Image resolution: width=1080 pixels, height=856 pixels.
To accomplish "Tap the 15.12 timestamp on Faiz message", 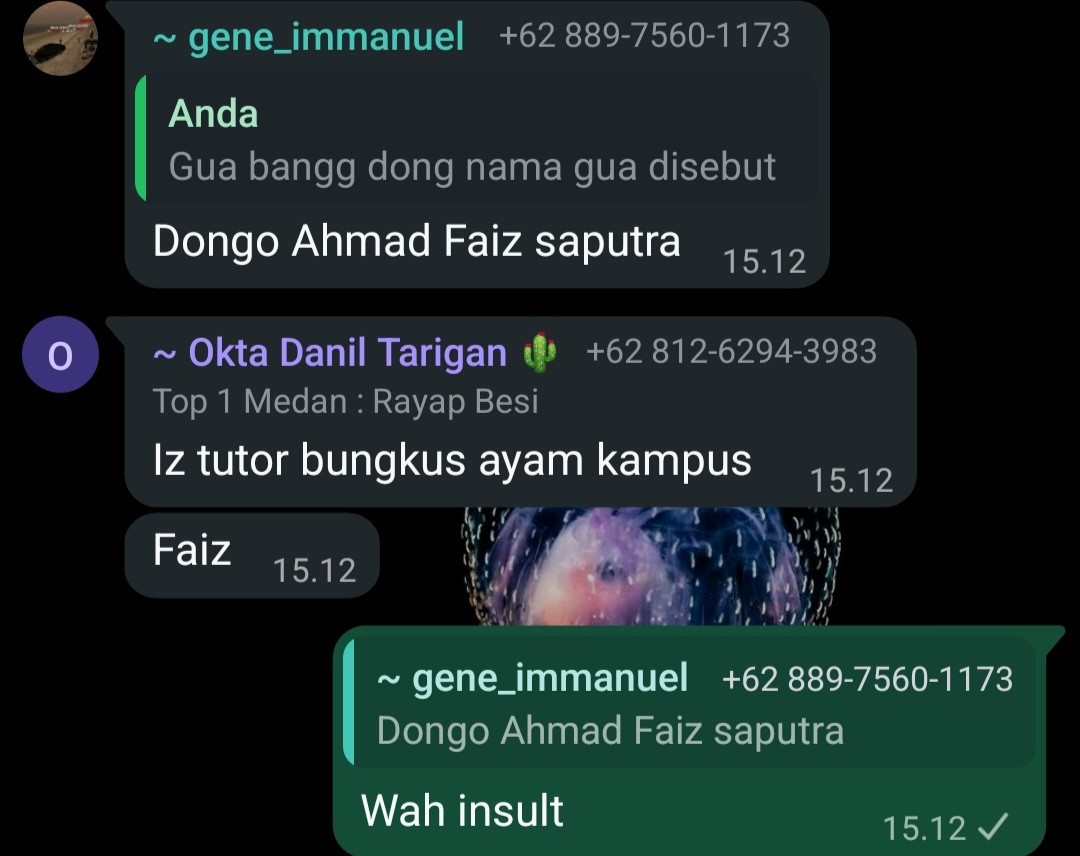I will [x=314, y=570].
